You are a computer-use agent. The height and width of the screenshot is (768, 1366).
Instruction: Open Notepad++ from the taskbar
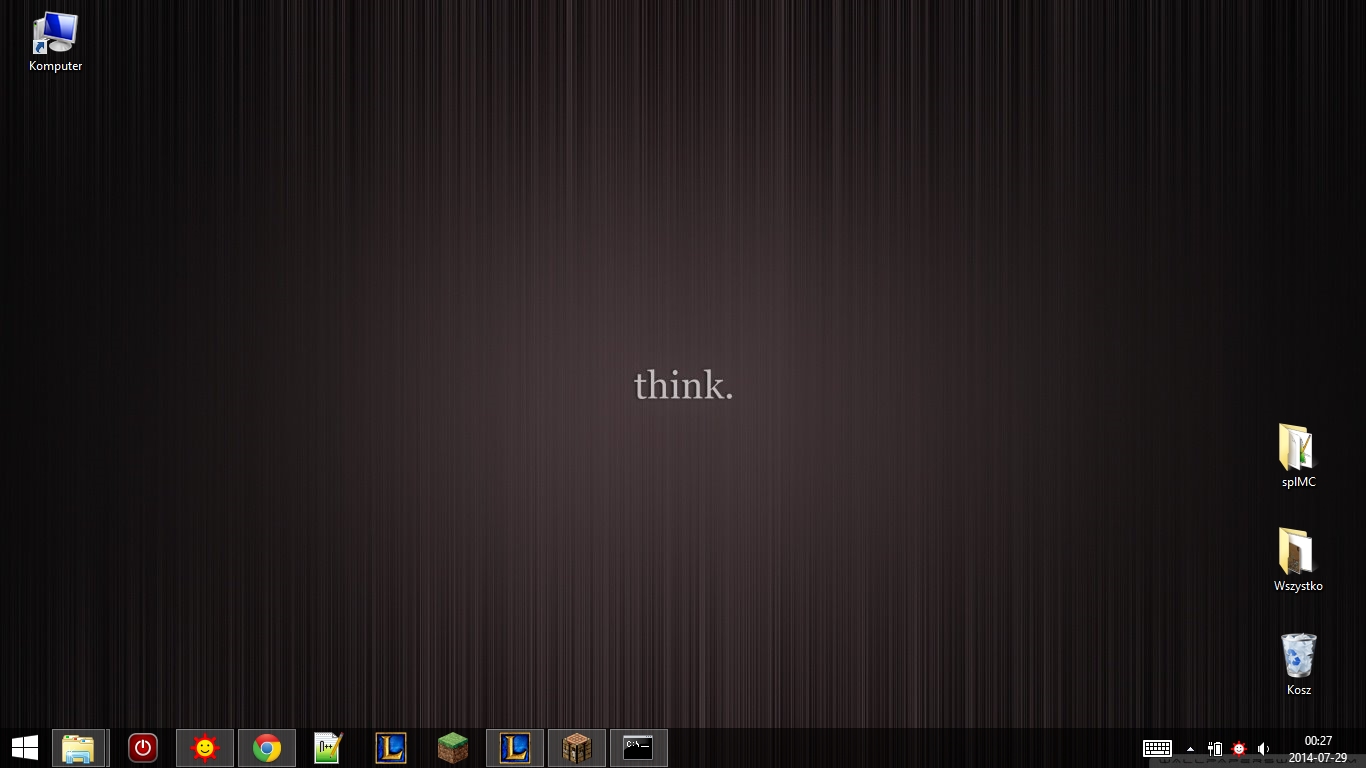click(x=328, y=748)
